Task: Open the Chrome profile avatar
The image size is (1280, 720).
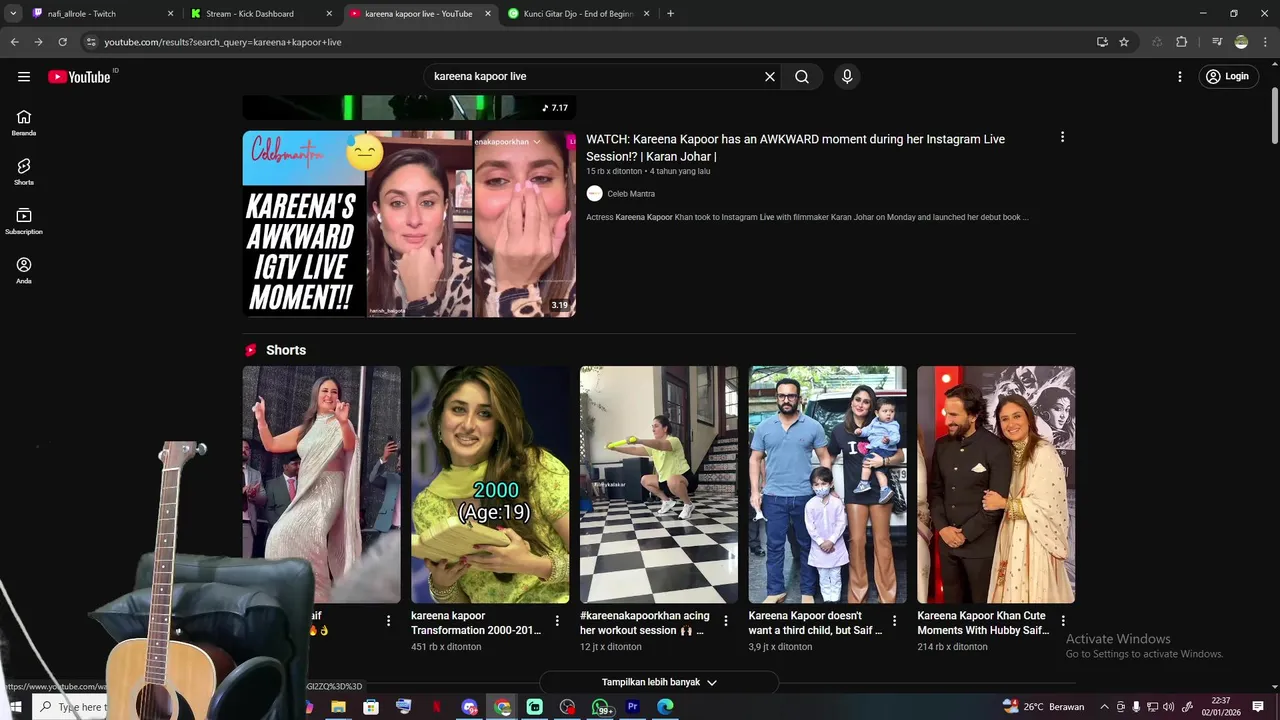Action: click(1241, 42)
